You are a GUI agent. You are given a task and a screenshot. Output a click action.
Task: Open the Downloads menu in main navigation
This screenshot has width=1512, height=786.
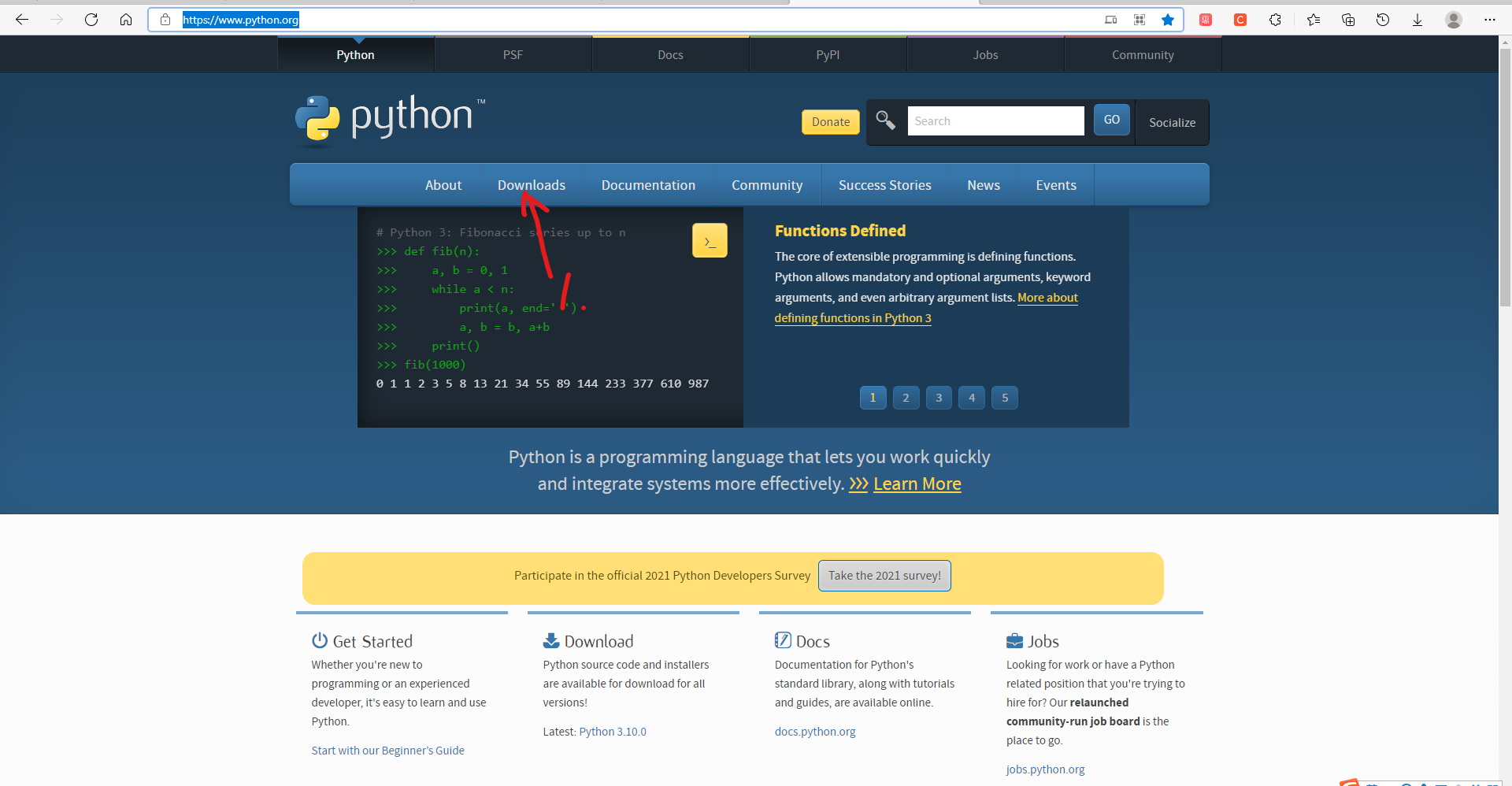(x=532, y=185)
